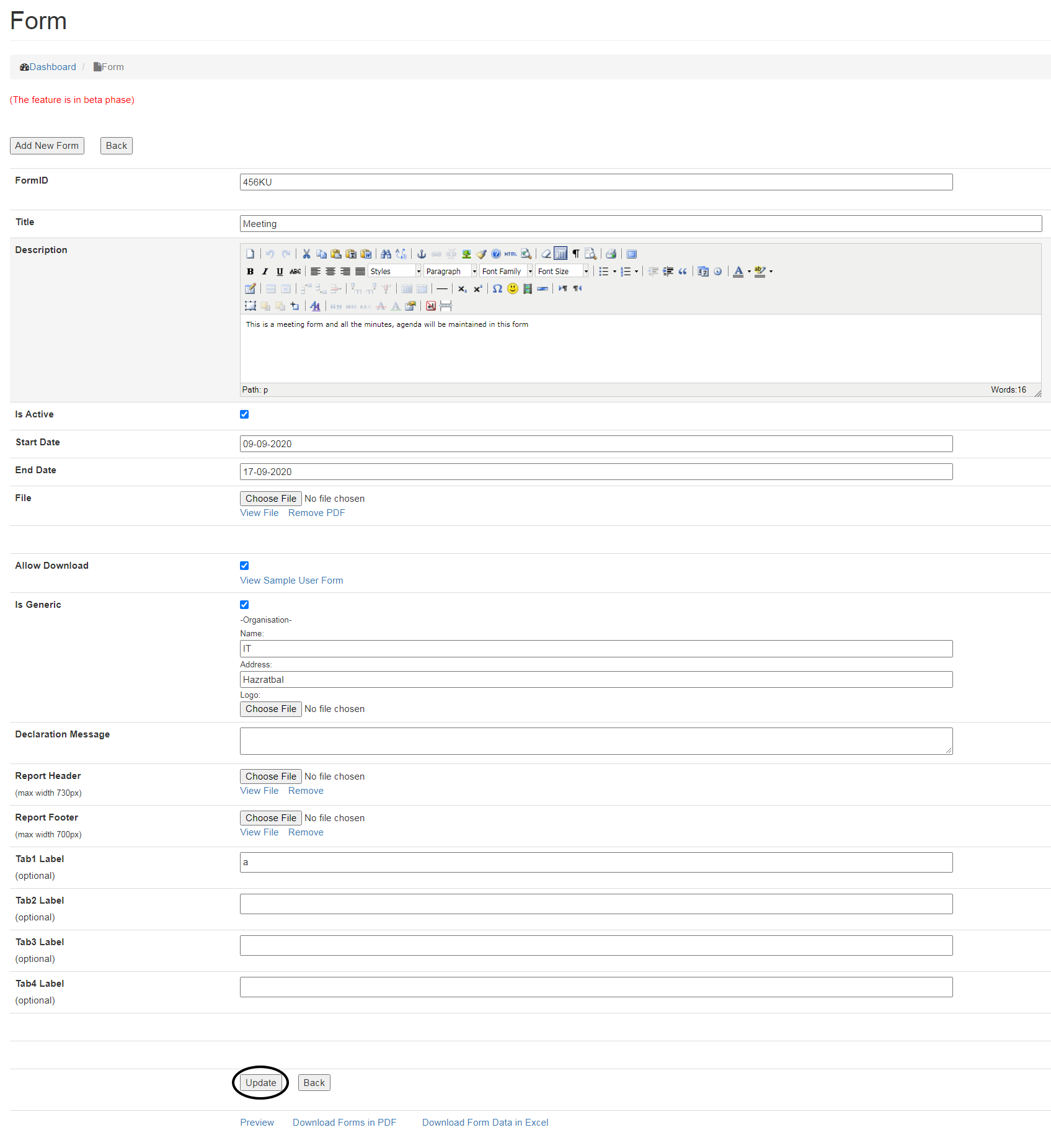Viewport: 1051px width, 1148px height.
Task: Toggle bold formatting in Description editor
Action: pos(250,271)
